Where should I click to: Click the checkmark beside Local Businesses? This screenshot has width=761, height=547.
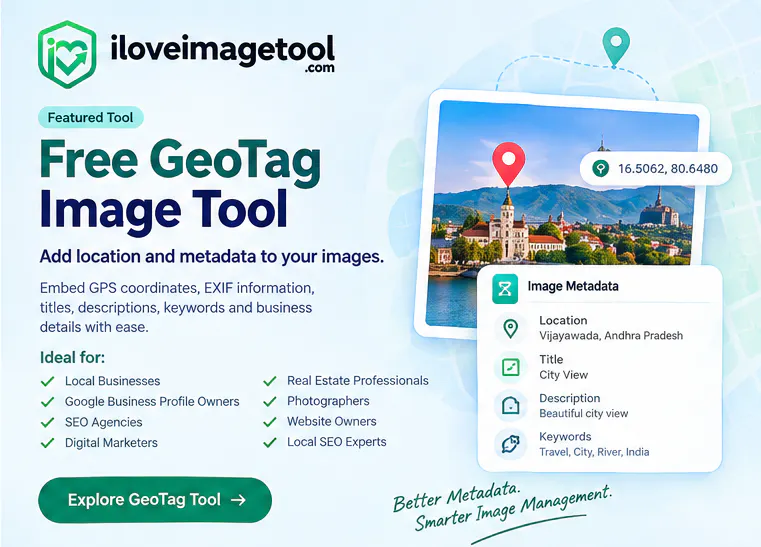(48, 381)
